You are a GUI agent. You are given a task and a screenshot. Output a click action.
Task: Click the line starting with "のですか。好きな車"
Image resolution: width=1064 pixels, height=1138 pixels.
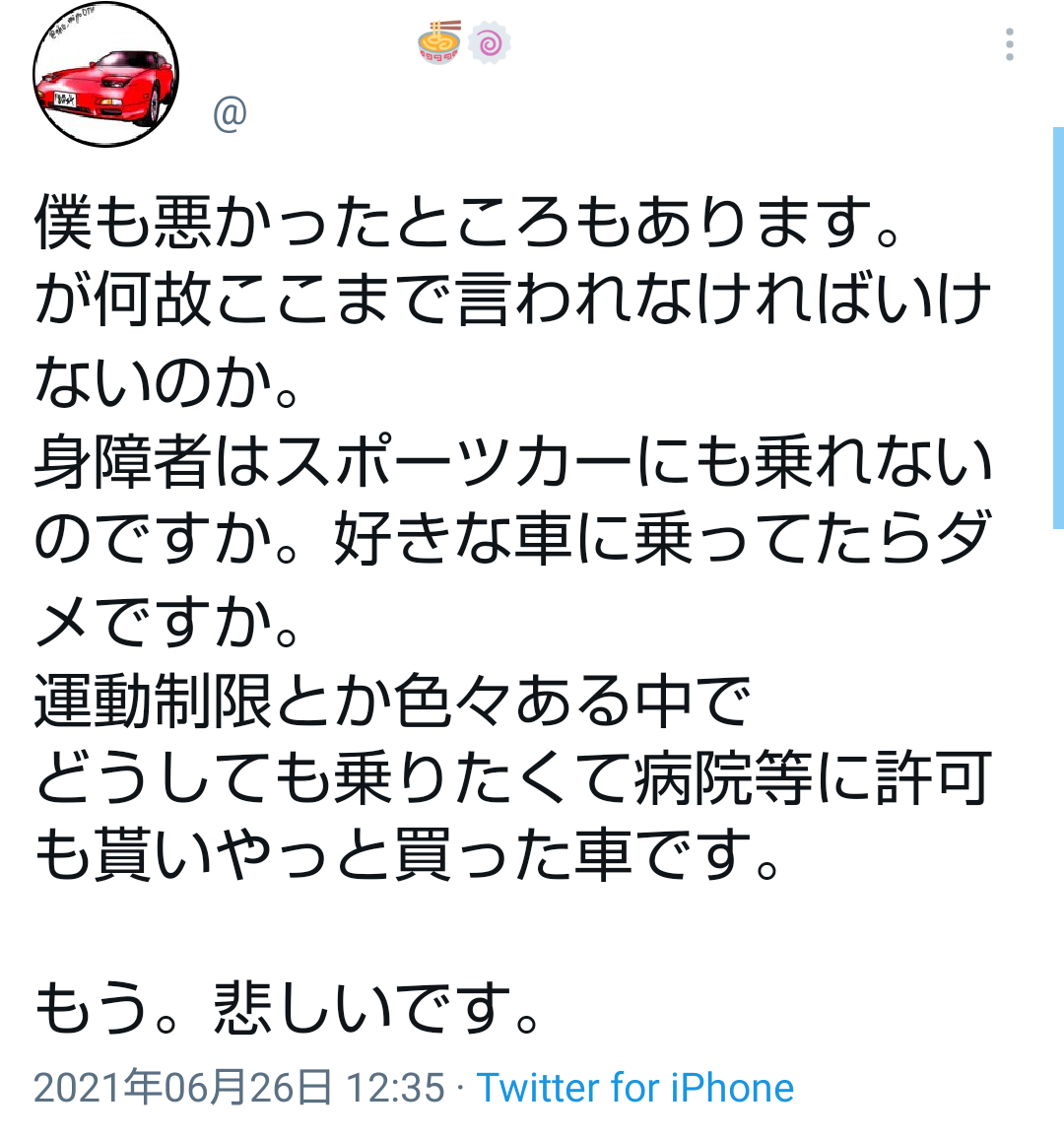(512, 538)
